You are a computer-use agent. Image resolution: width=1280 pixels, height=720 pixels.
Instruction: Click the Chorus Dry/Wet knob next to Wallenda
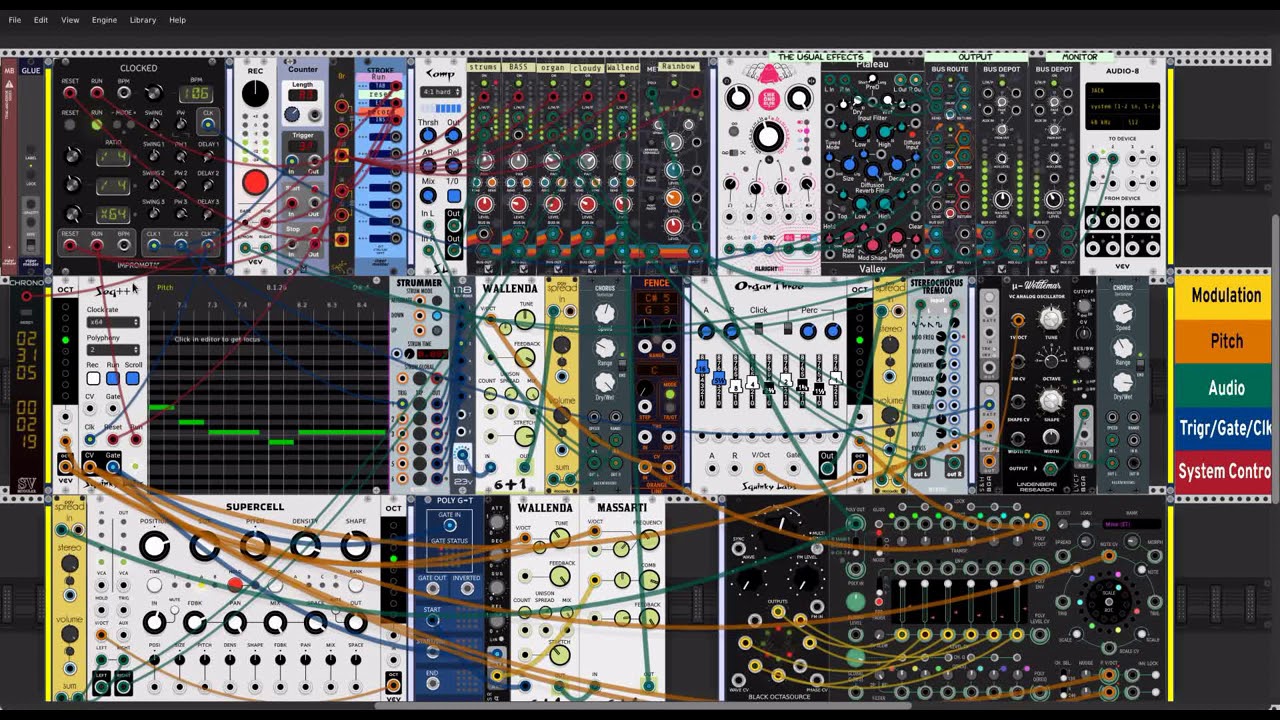604,382
